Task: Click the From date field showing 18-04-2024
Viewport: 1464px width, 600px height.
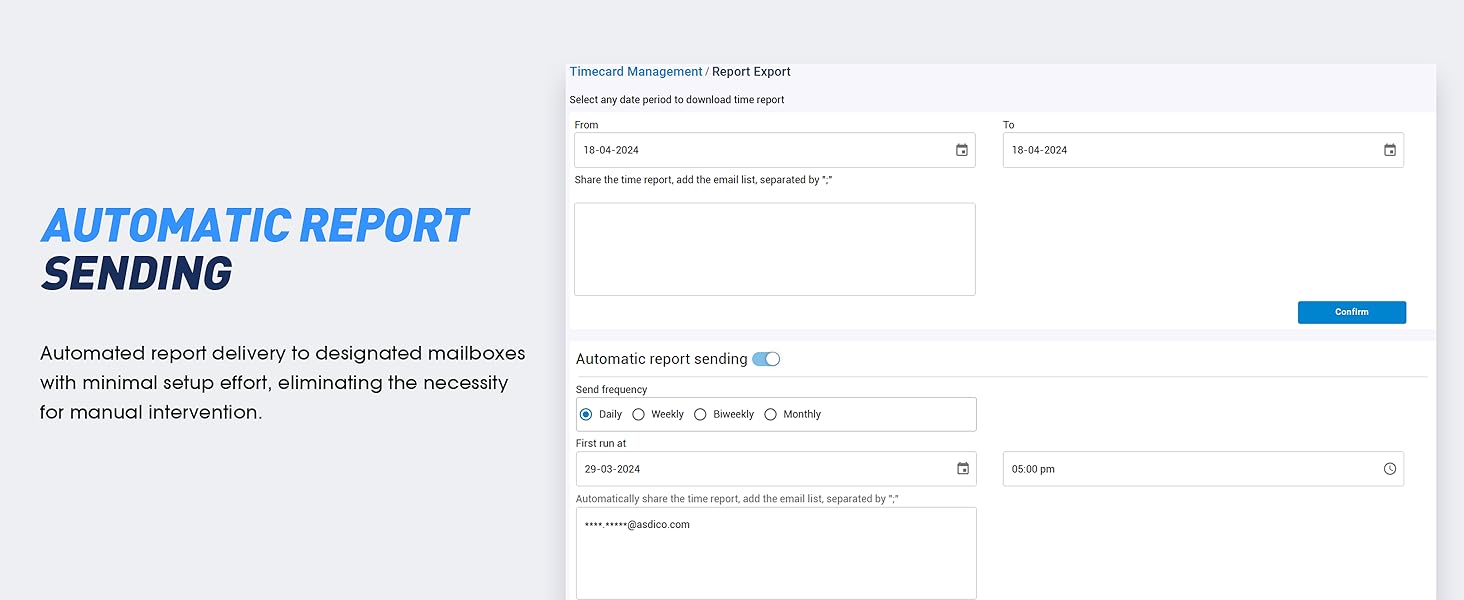Action: tap(760, 150)
